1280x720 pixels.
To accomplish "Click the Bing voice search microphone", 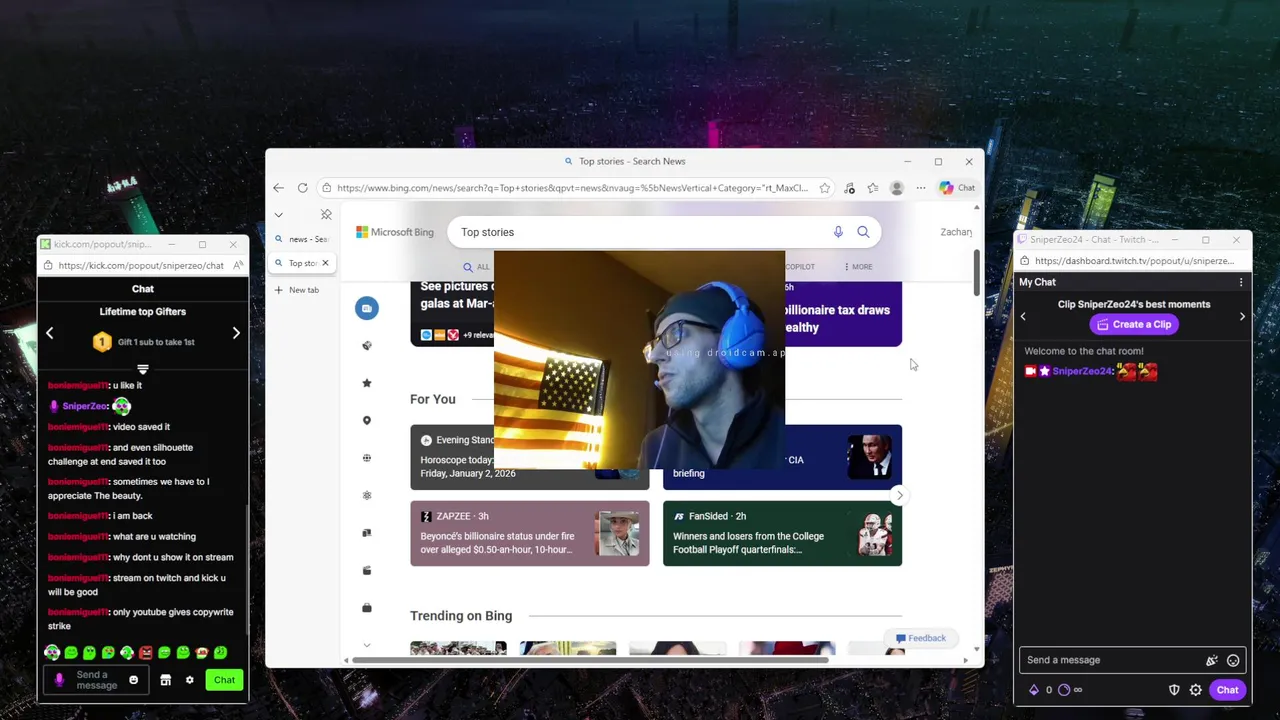I will point(838,232).
